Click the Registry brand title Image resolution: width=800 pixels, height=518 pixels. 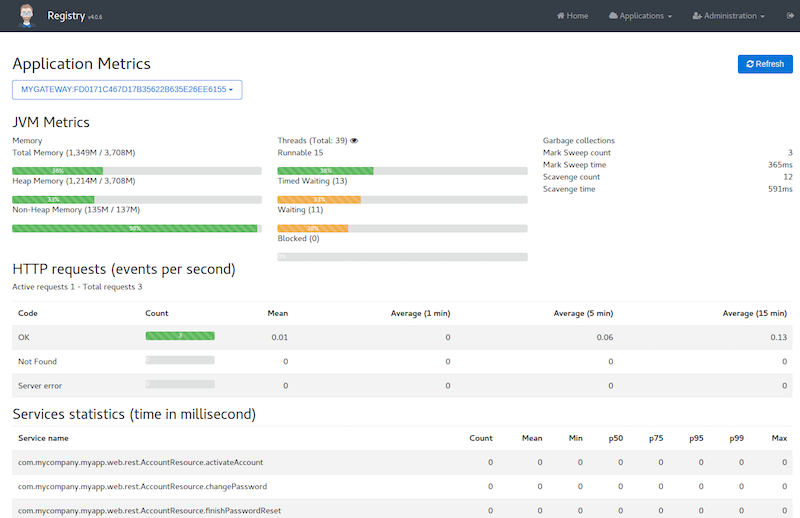pyautogui.click(x=66, y=16)
